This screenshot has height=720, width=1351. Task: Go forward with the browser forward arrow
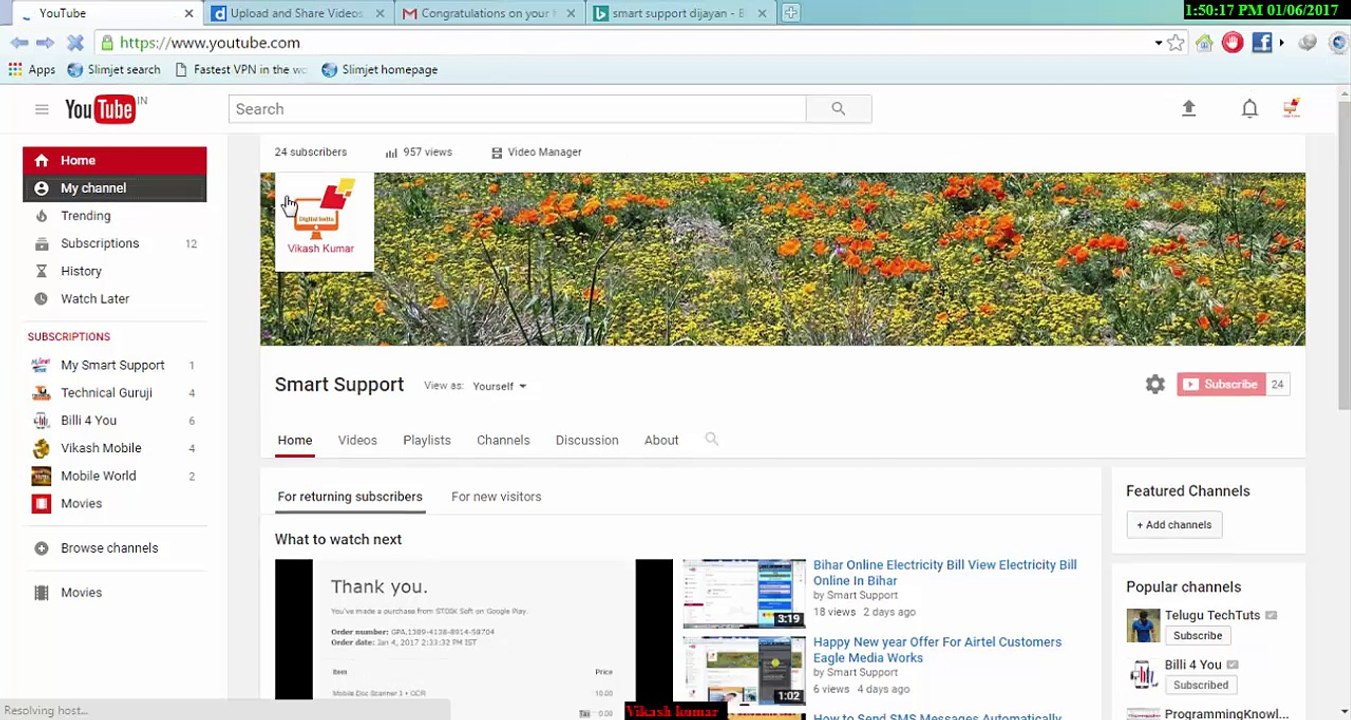[45, 43]
